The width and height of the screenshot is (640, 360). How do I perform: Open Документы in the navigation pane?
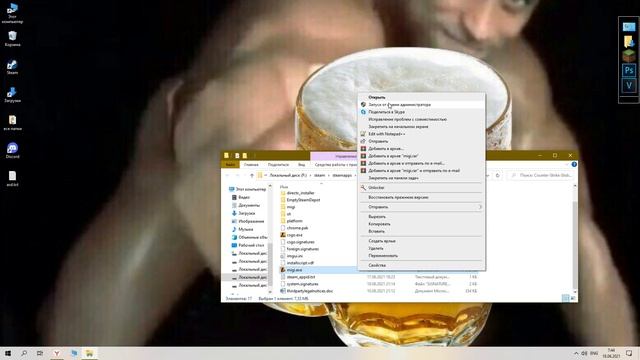[x=249, y=205]
